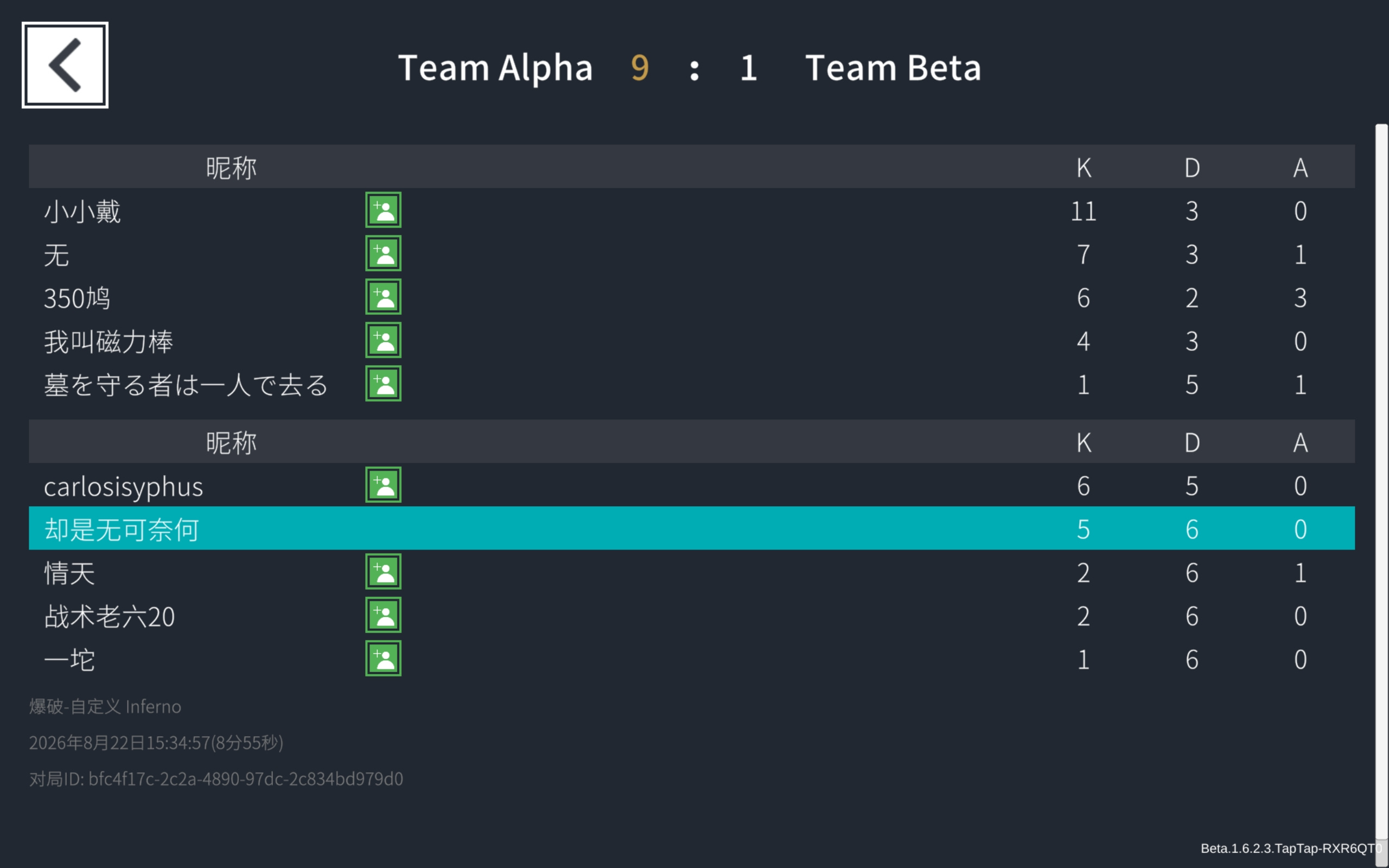This screenshot has width=1389, height=868.
Task: Click the player name 小小戴
Action: coord(82,211)
